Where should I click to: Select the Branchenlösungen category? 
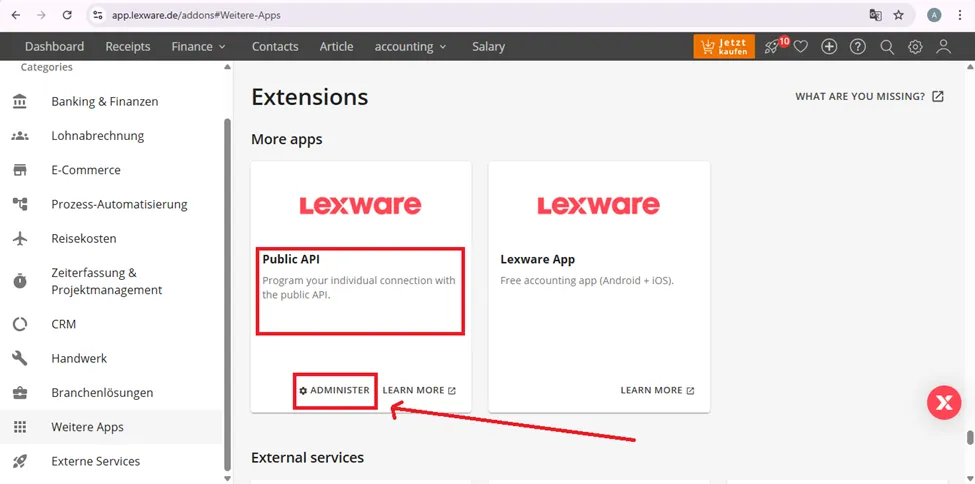112,393
